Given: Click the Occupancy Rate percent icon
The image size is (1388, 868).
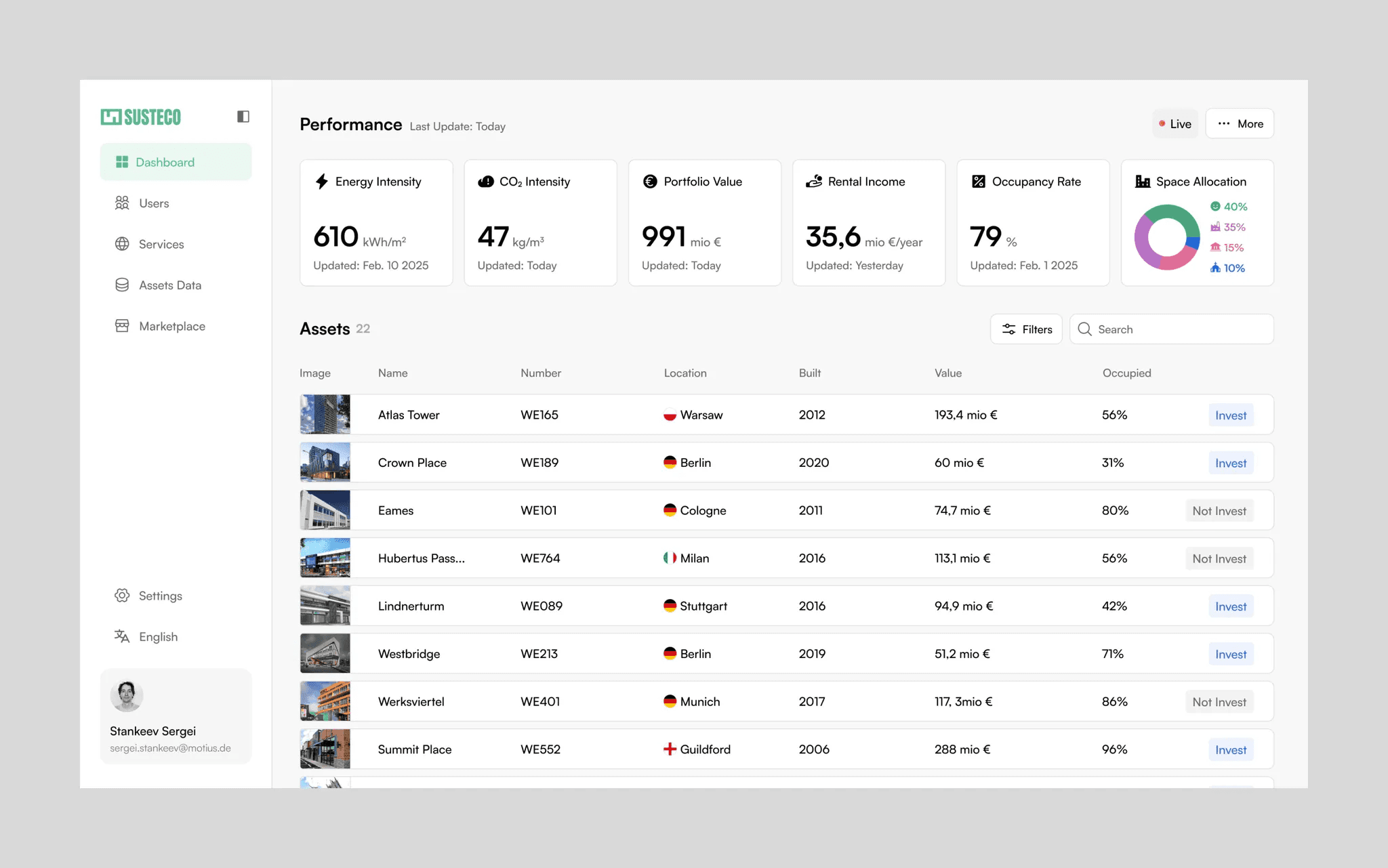Looking at the screenshot, I should (x=978, y=182).
